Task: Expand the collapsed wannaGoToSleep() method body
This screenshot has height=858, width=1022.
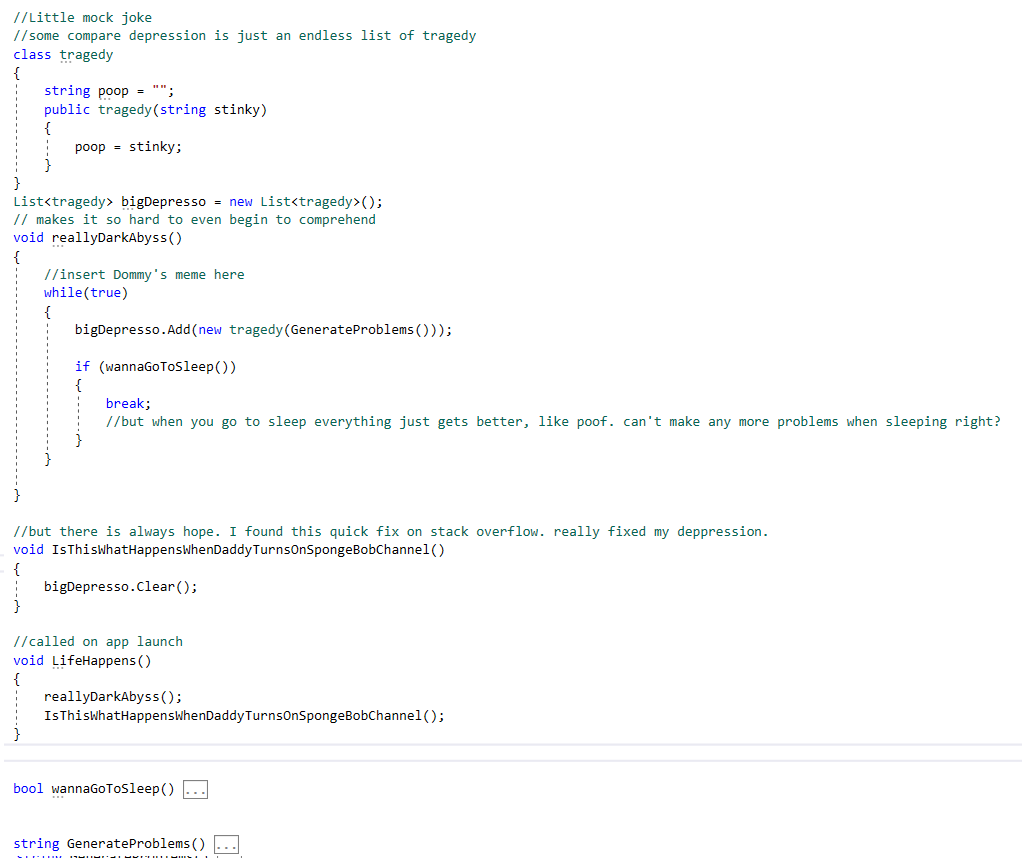Action: point(195,789)
